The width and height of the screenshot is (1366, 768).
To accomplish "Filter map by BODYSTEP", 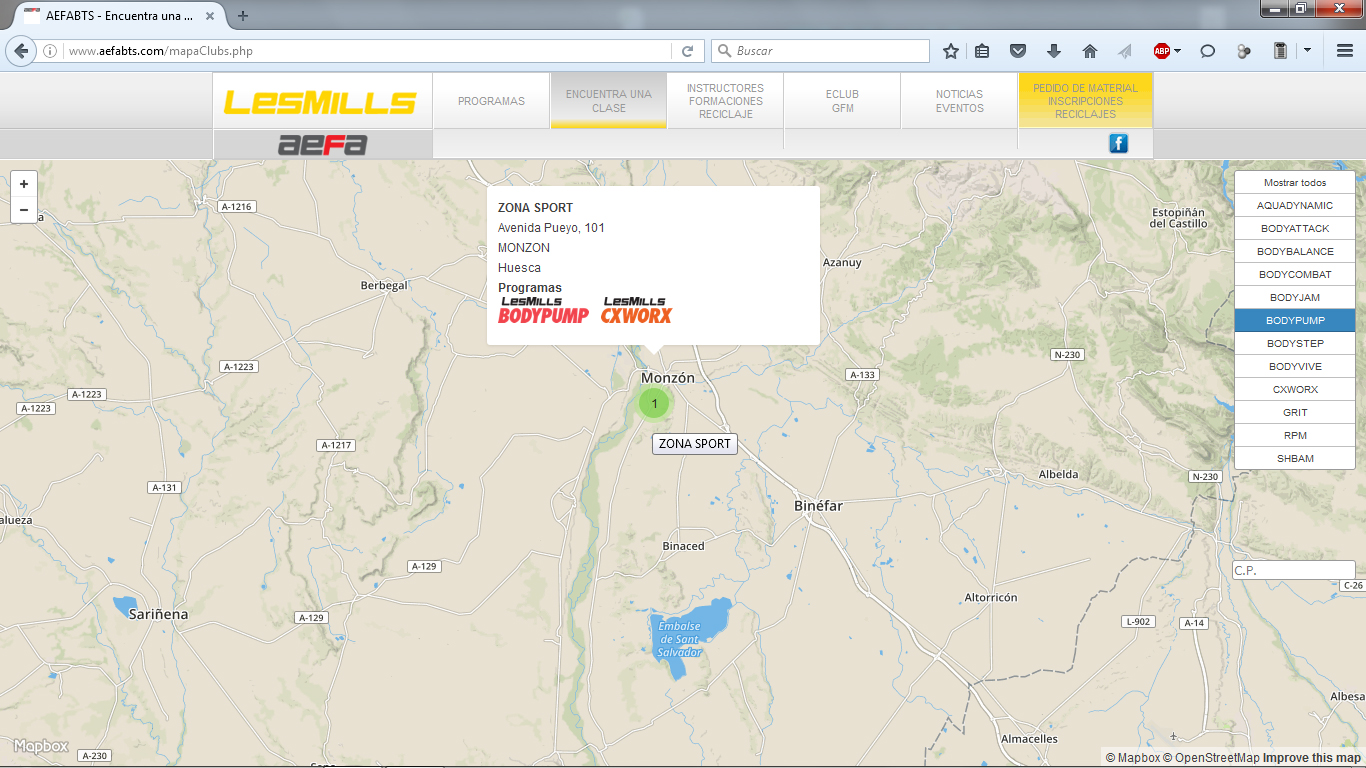I will pos(1295,344).
